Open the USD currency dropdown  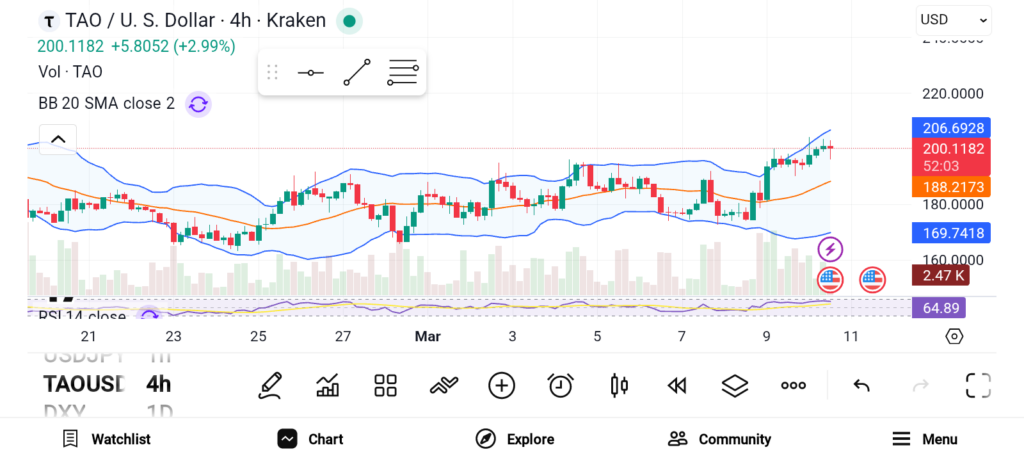coord(953,19)
